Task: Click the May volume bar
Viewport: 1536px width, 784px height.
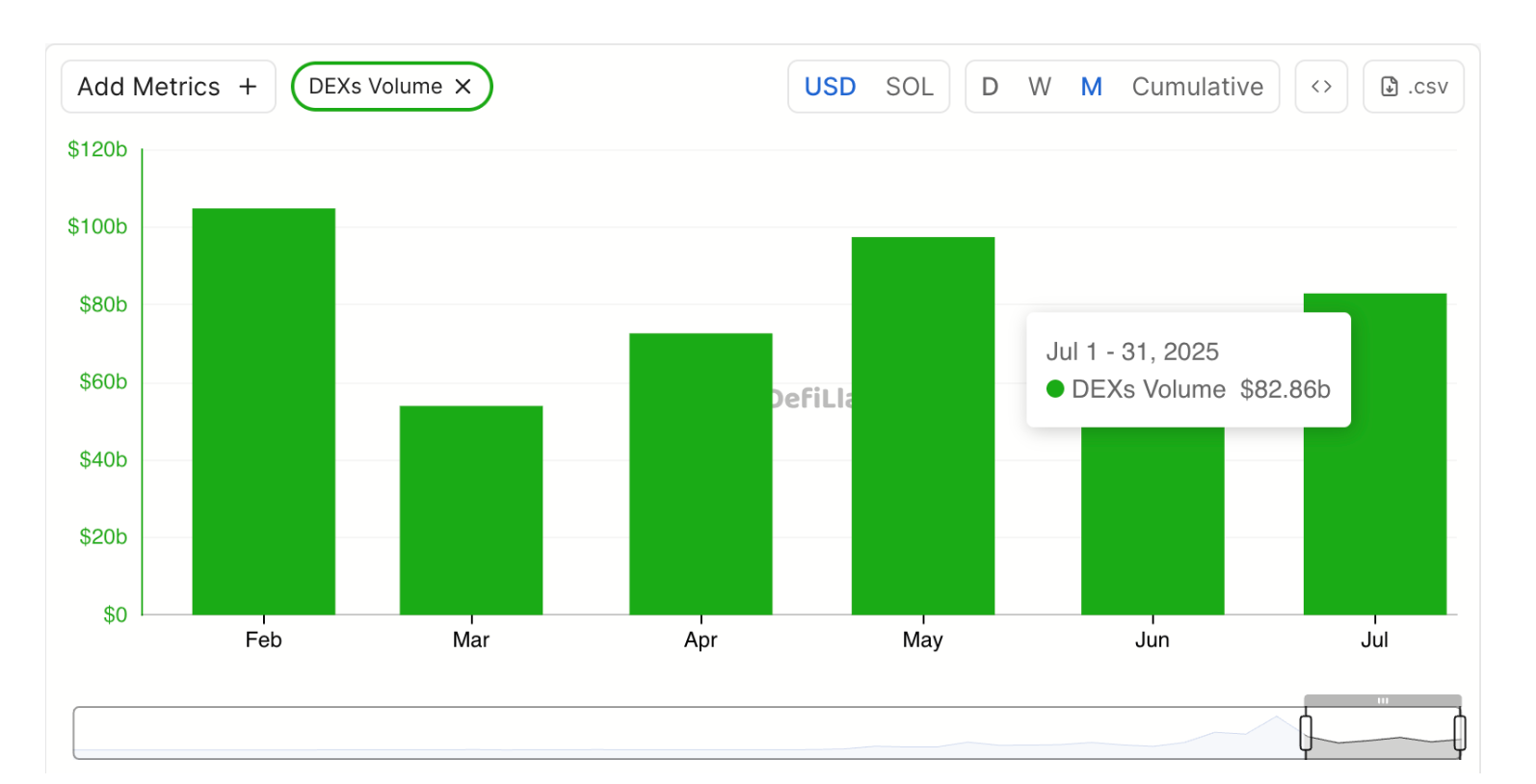Action: tap(922, 426)
